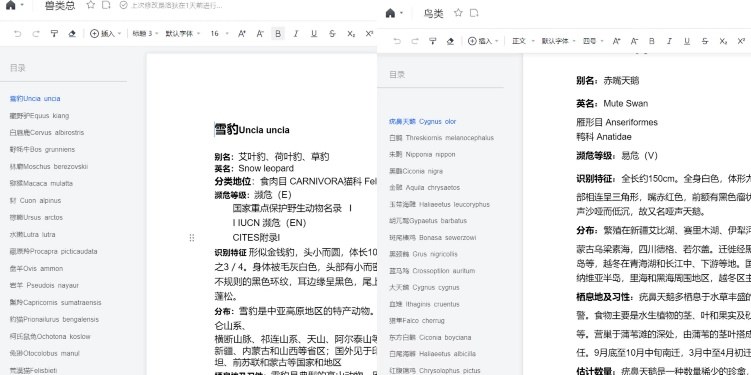The width and height of the screenshot is (751, 375).
Task: Click the home icon in the 鸟类 window
Action: (x=390, y=13)
